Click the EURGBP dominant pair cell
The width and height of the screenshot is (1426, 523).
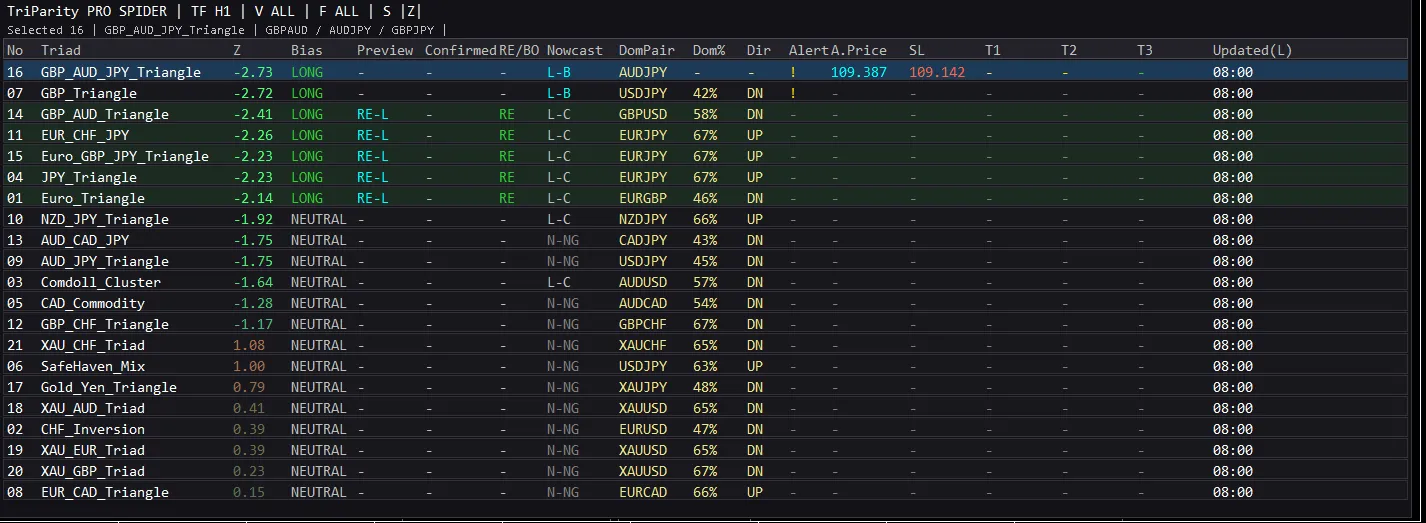643,198
